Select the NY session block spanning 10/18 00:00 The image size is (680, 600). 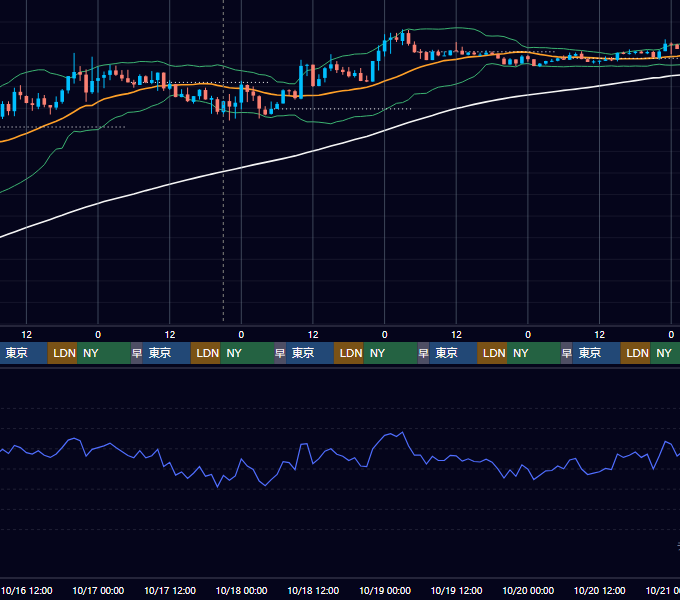(247, 353)
